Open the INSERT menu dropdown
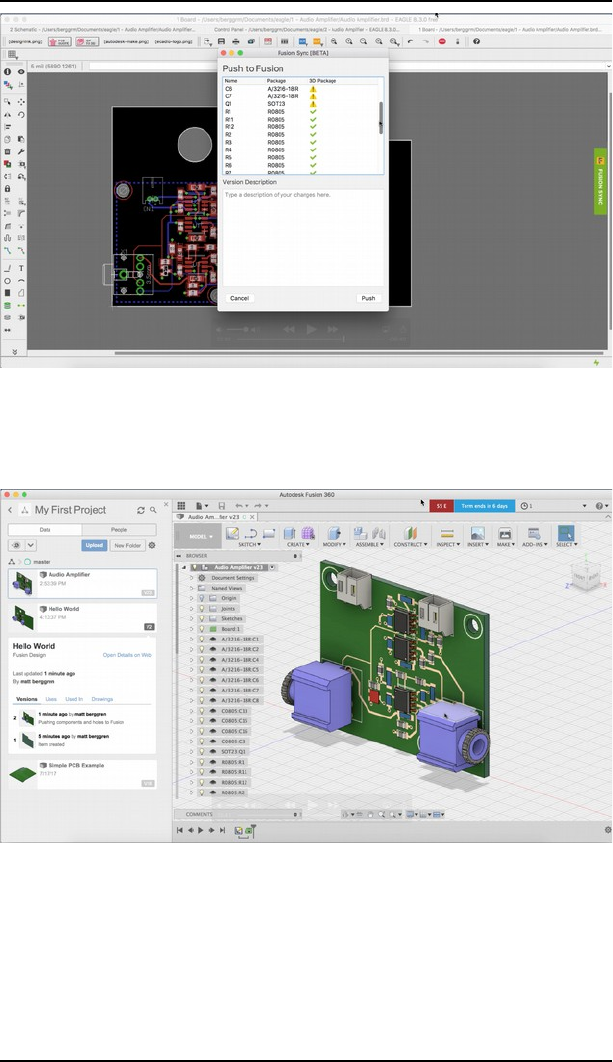 tap(478, 545)
